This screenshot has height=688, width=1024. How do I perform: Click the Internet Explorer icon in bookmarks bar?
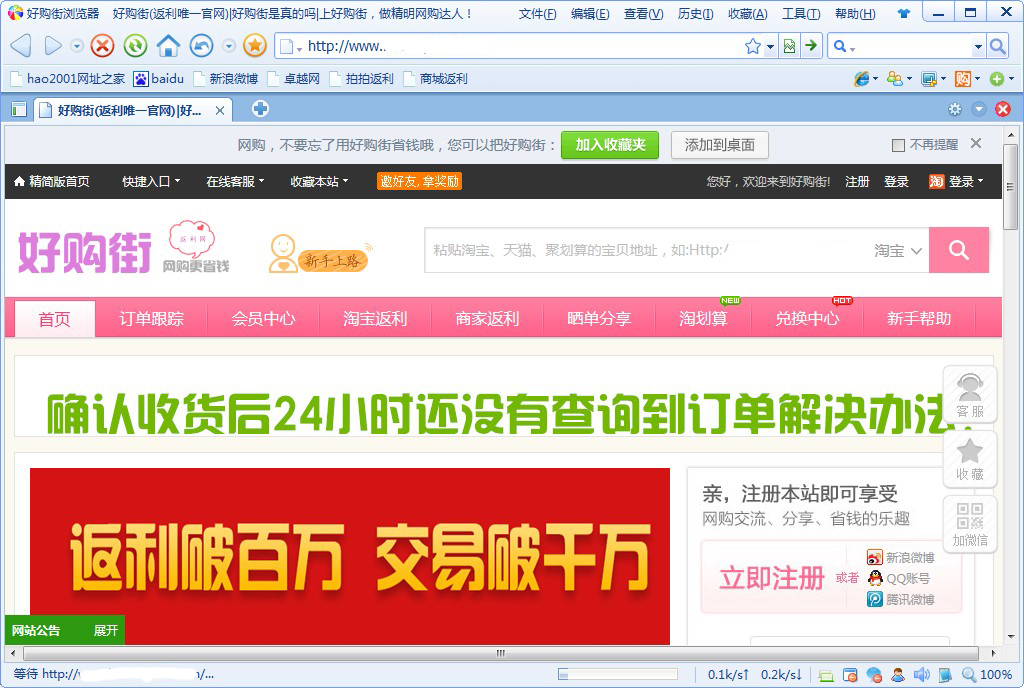click(x=861, y=79)
